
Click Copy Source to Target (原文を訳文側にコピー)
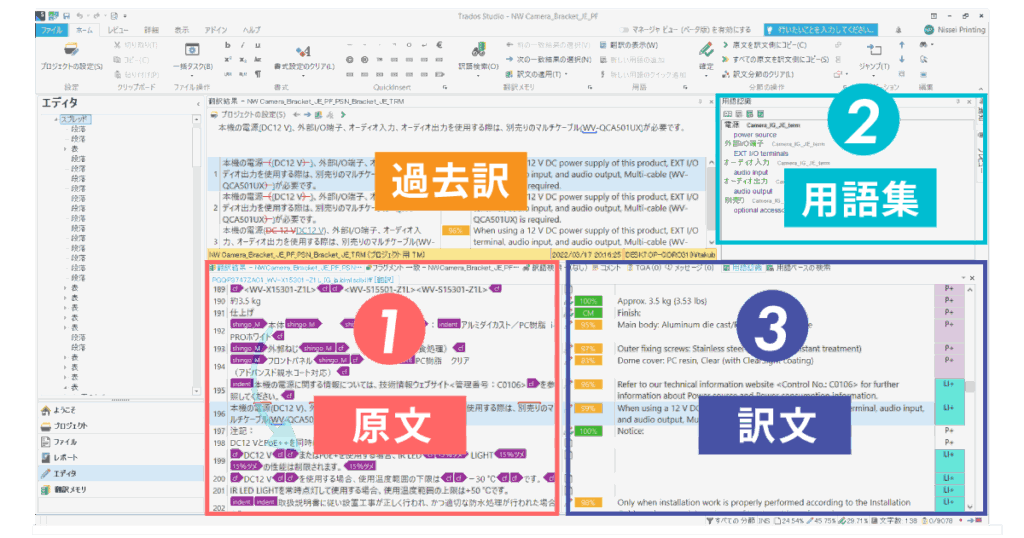[765, 45]
